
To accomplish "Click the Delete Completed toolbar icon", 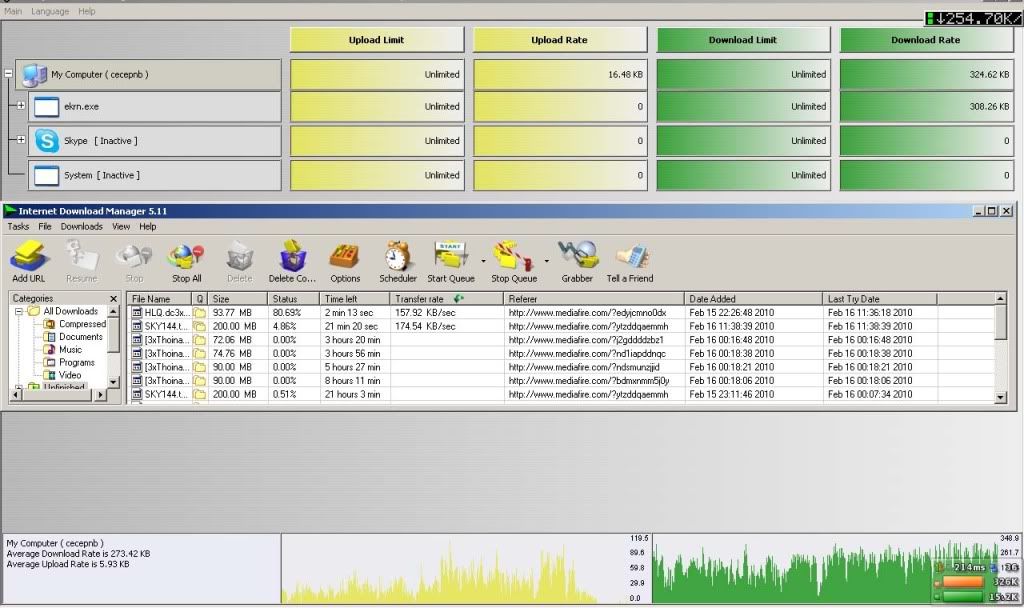I will pos(292,255).
